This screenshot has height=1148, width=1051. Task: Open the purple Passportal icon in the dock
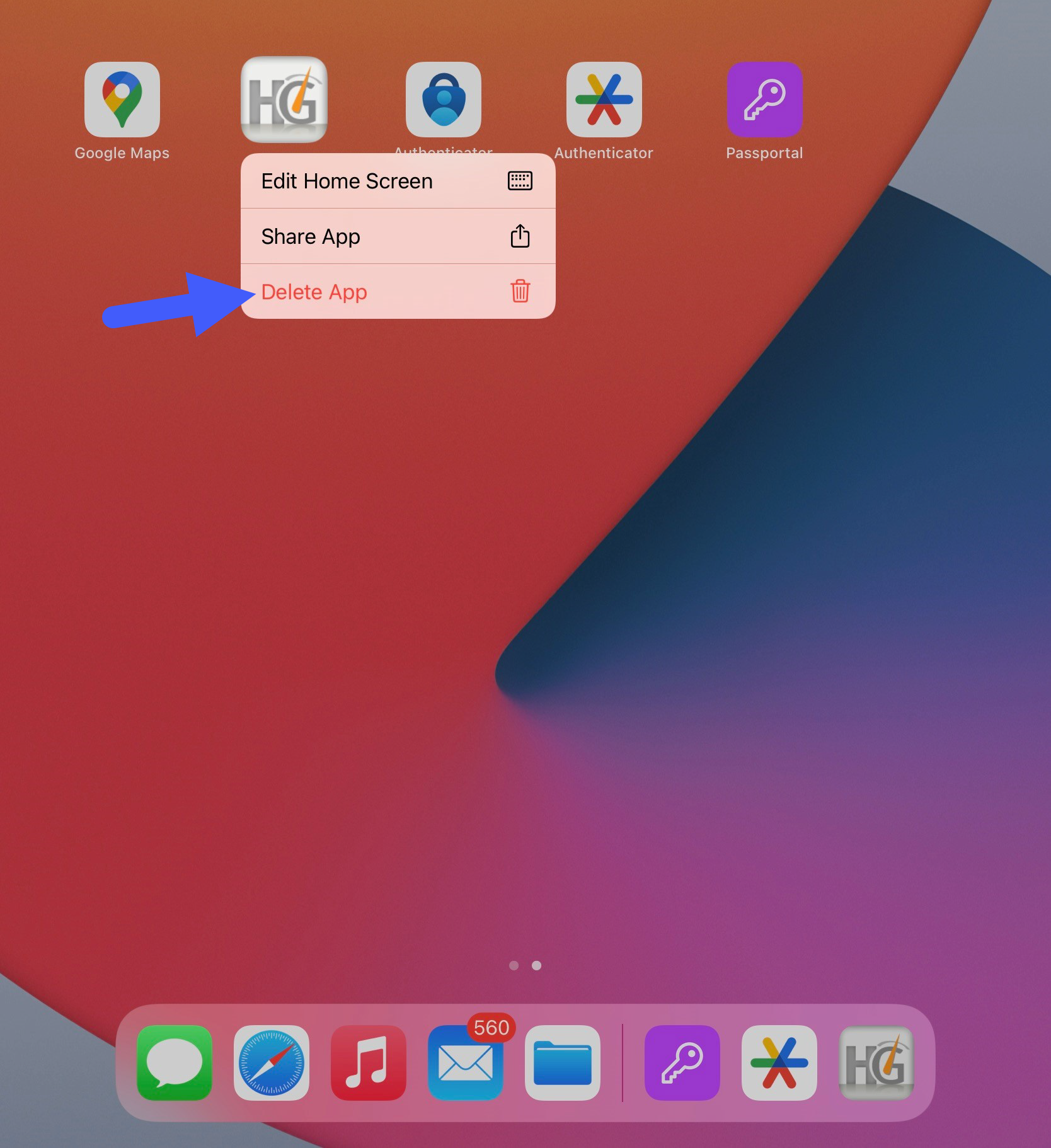(x=682, y=1062)
